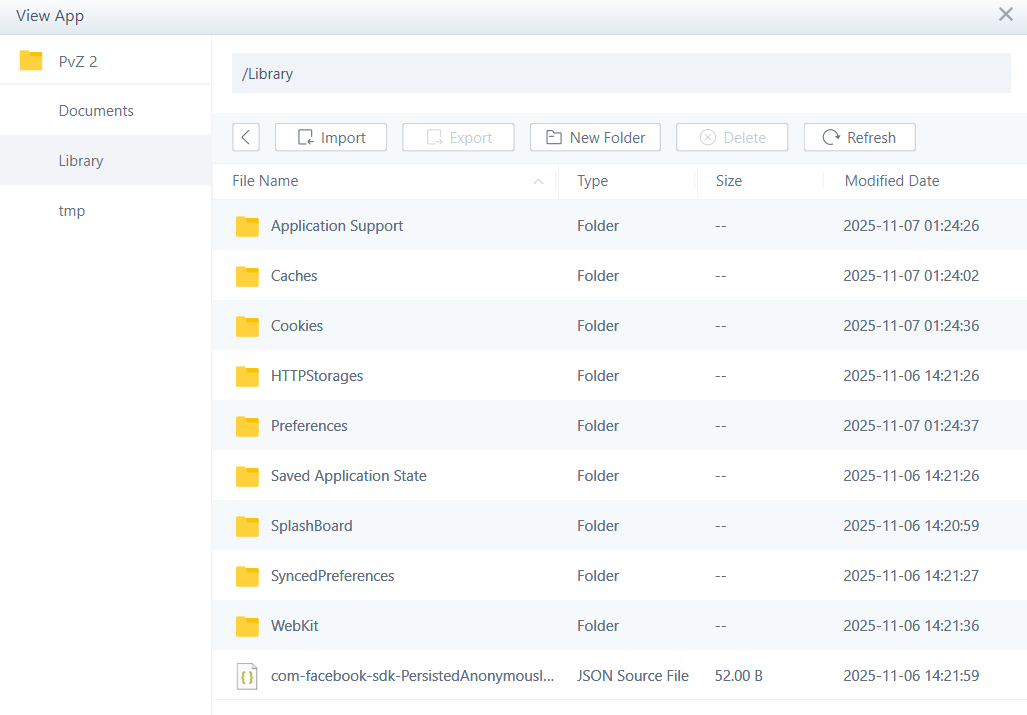Click the date 2025-11-06 14:21:27
Image resolution: width=1027 pixels, height=715 pixels.
(911, 576)
